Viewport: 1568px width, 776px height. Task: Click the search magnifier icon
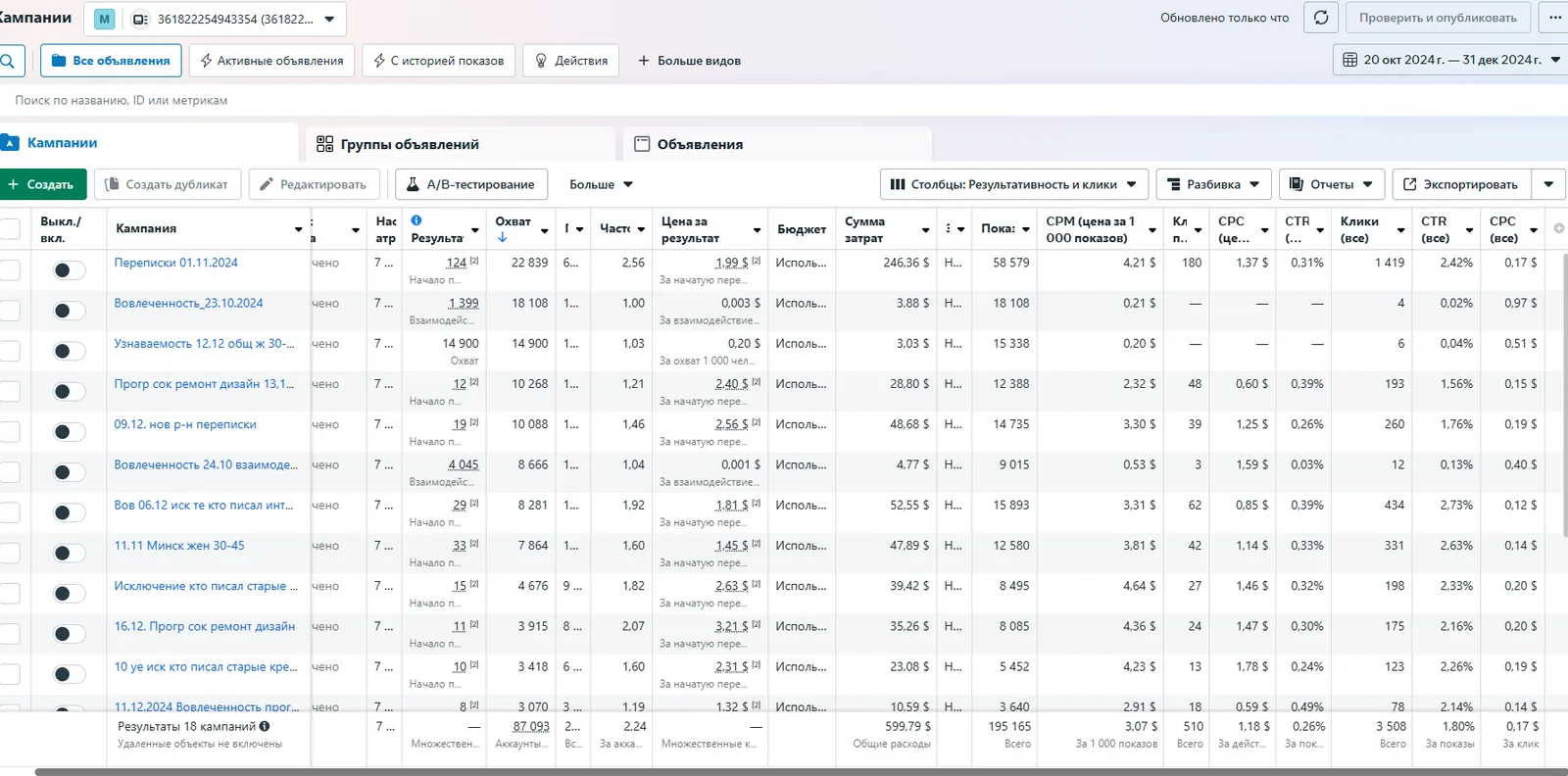coord(8,61)
